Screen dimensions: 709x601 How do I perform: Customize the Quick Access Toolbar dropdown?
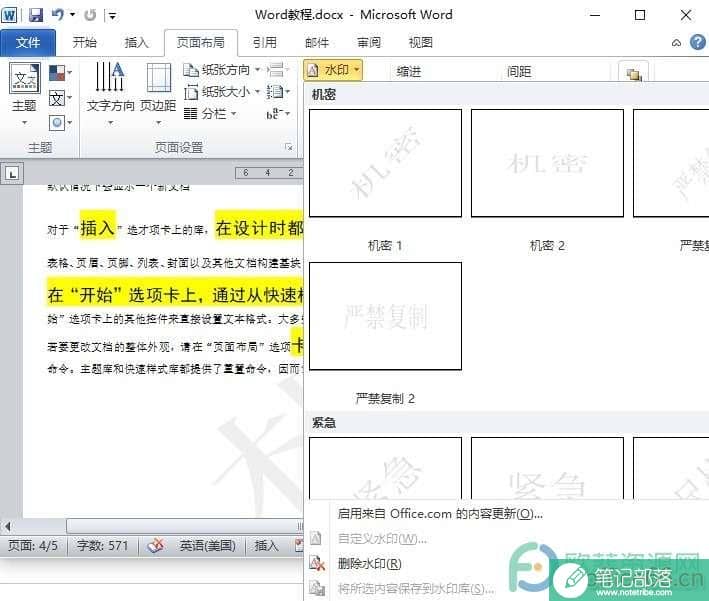pos(112,16)
